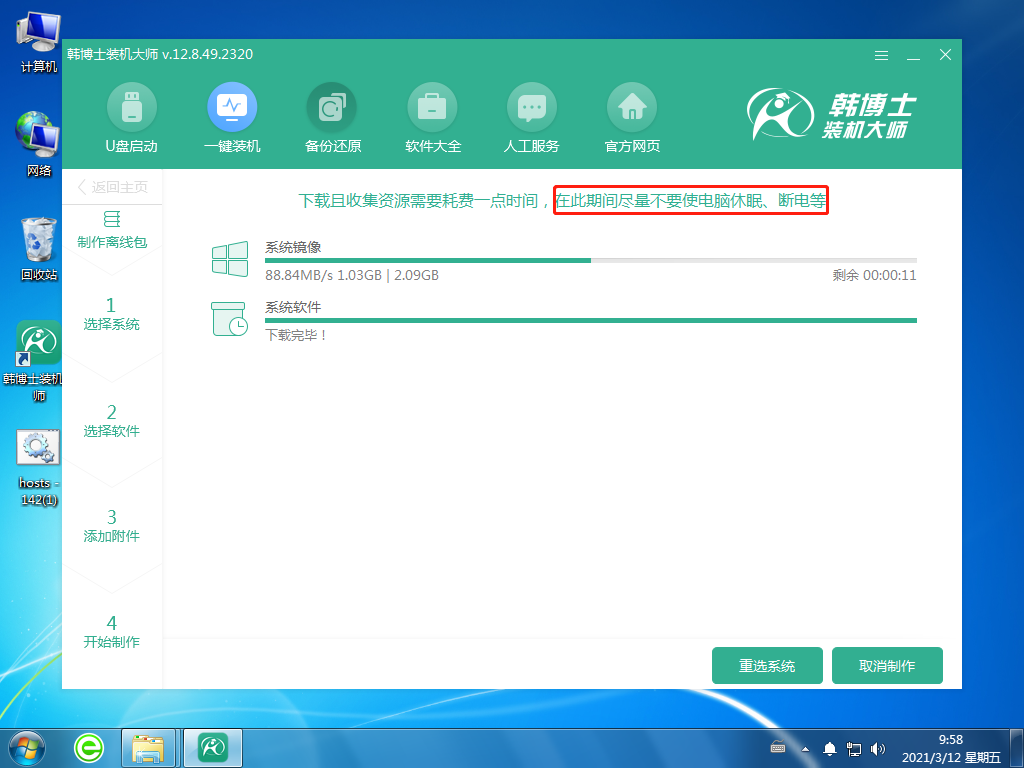Select step 4 开始制作
1024x768 pixels.
(x=112, y=632)
